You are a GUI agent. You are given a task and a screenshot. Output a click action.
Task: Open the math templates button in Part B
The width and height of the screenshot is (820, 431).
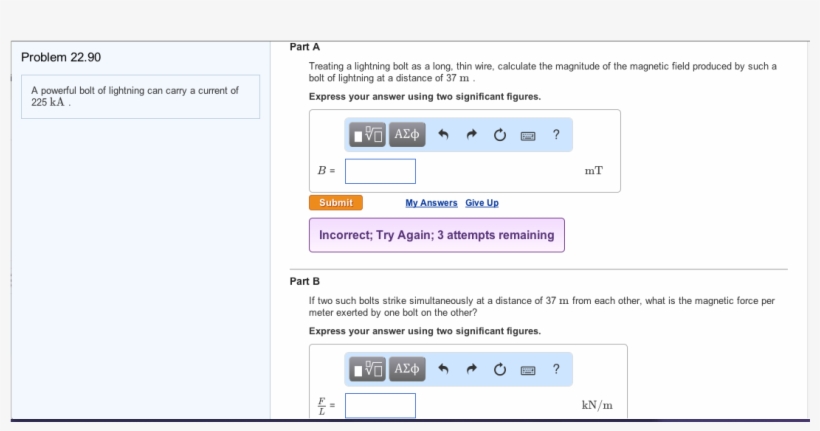click(368, 369)
